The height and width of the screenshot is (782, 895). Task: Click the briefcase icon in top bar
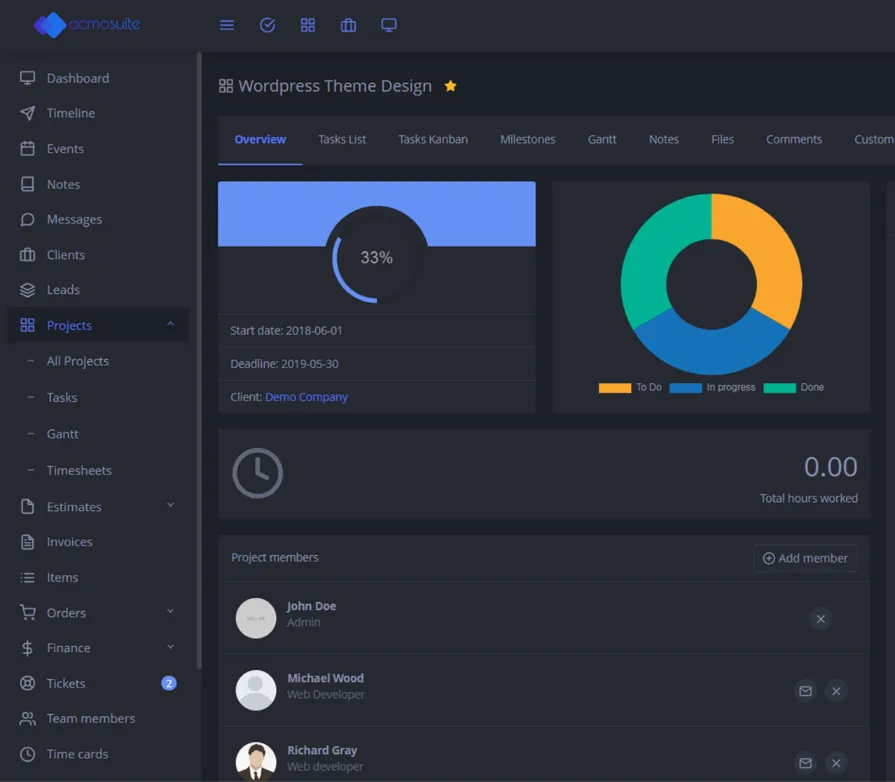pyautogui.click(x=348, y=25)
